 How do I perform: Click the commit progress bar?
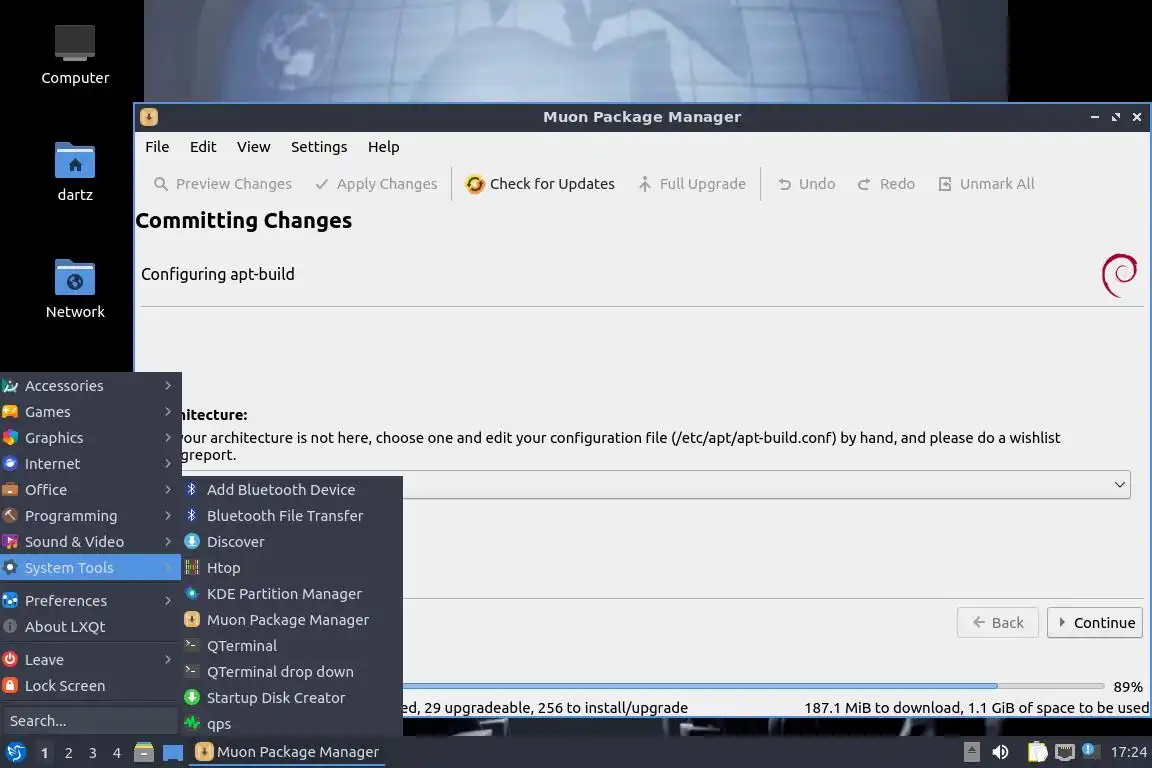(x=753, y=686)
